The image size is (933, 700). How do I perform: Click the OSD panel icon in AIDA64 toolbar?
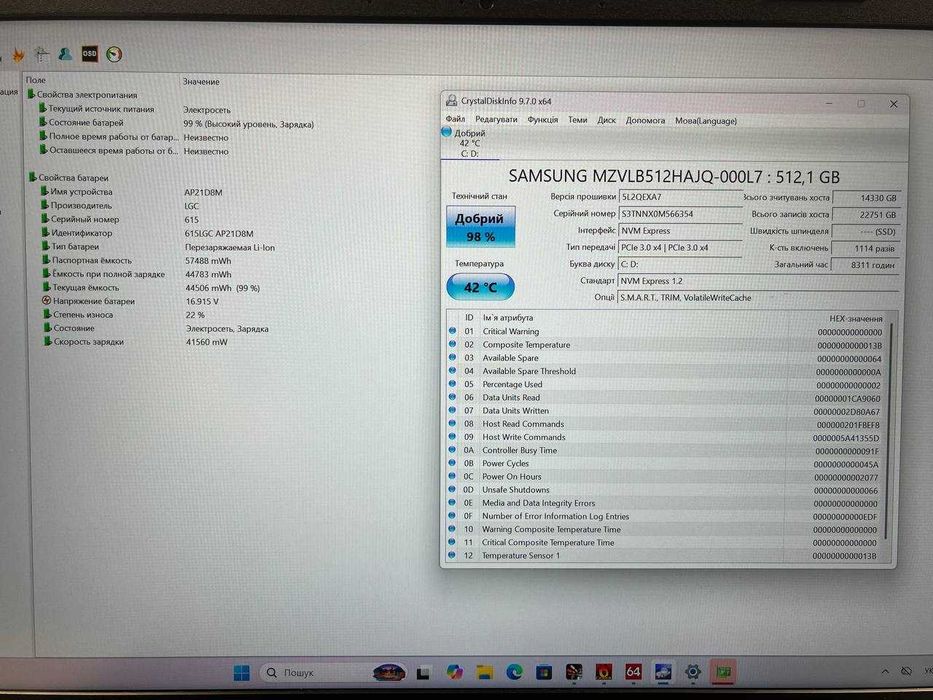(x=89, y=54)
